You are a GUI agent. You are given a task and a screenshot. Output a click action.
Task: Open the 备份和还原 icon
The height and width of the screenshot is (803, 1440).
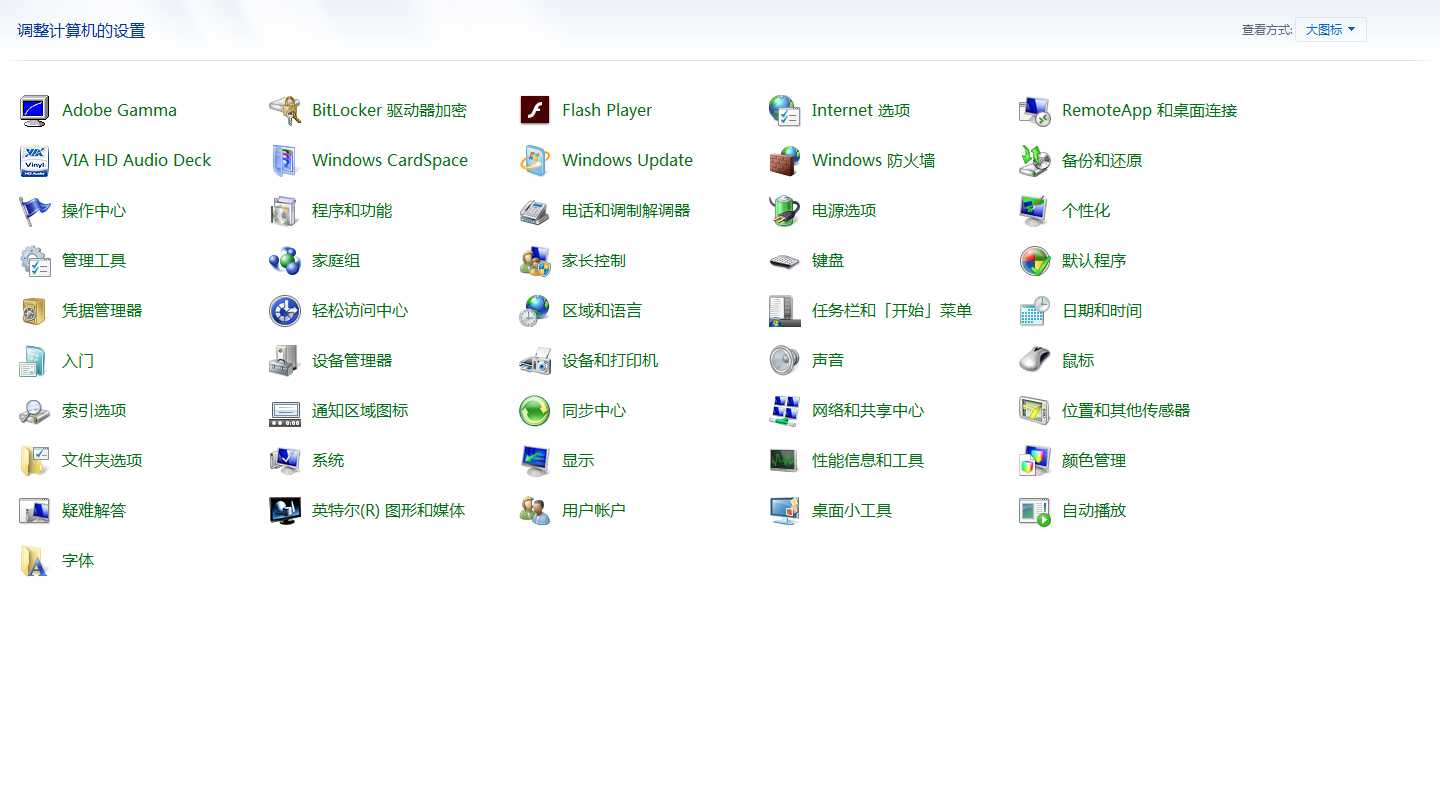tap(1035, 160)
